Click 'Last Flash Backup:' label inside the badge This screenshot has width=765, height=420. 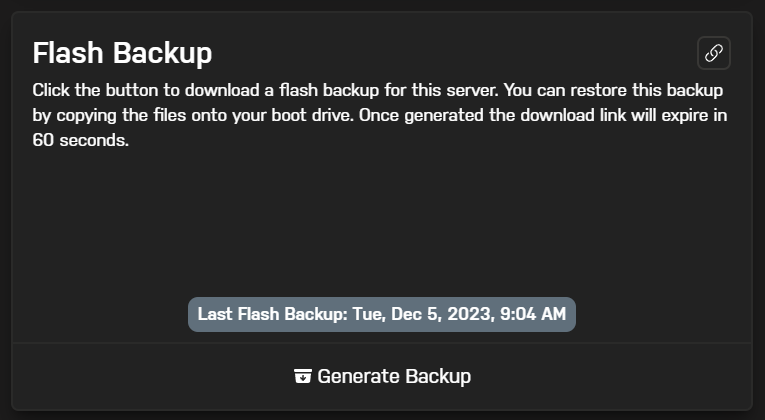(x=273, y=314)
